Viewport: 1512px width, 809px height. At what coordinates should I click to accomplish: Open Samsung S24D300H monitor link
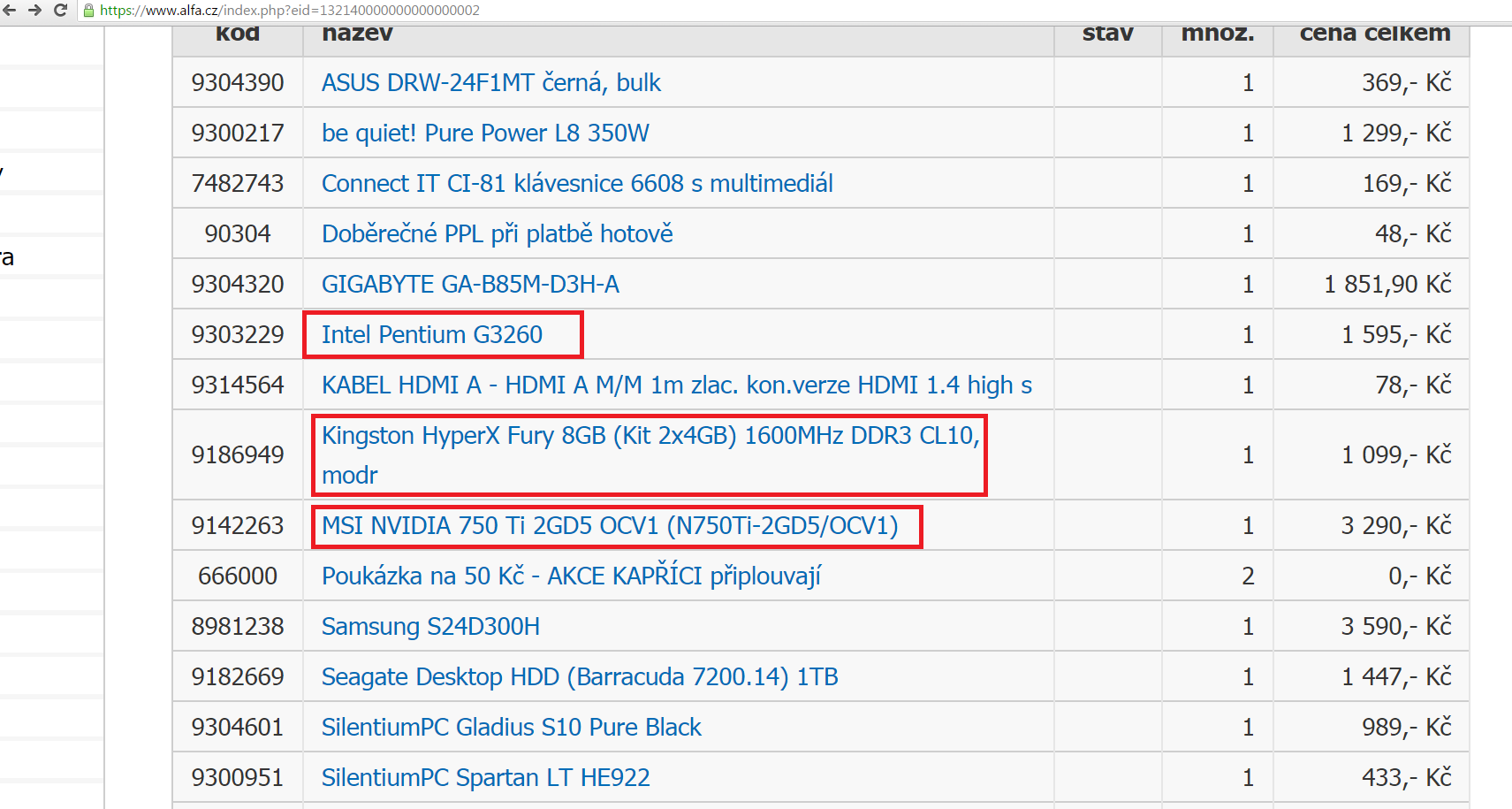[x=430, y=627]
